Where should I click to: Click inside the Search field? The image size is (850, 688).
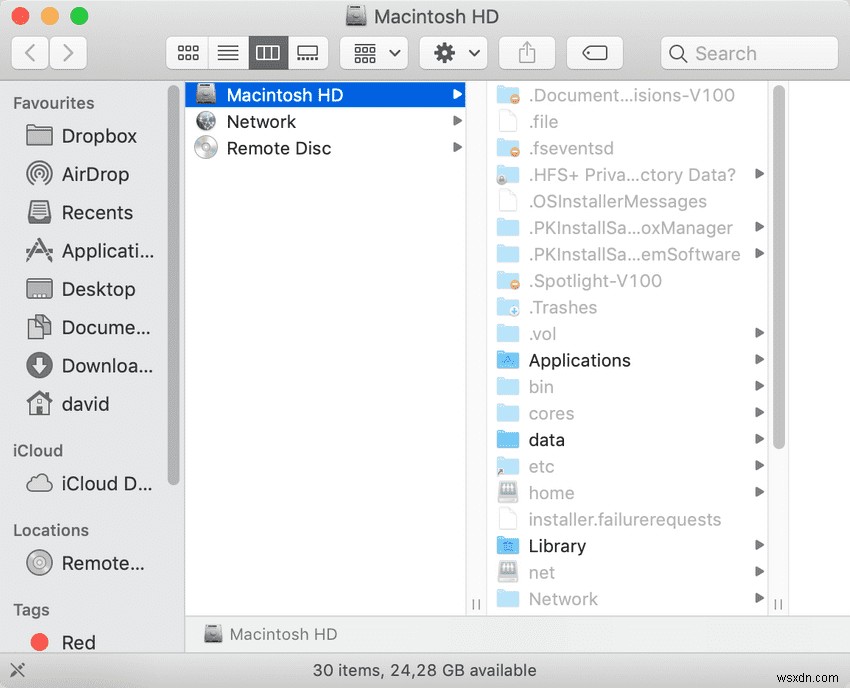[748, 52]
